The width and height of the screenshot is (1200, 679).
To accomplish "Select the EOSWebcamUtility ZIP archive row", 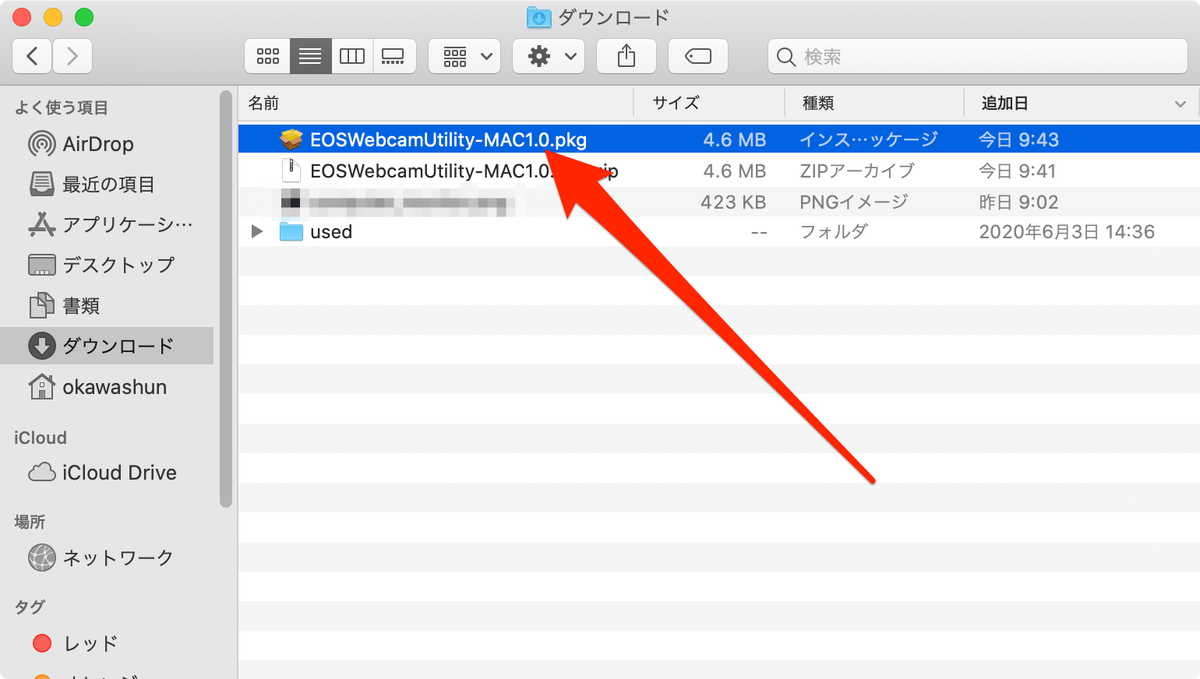I will (x=718, y=170).
